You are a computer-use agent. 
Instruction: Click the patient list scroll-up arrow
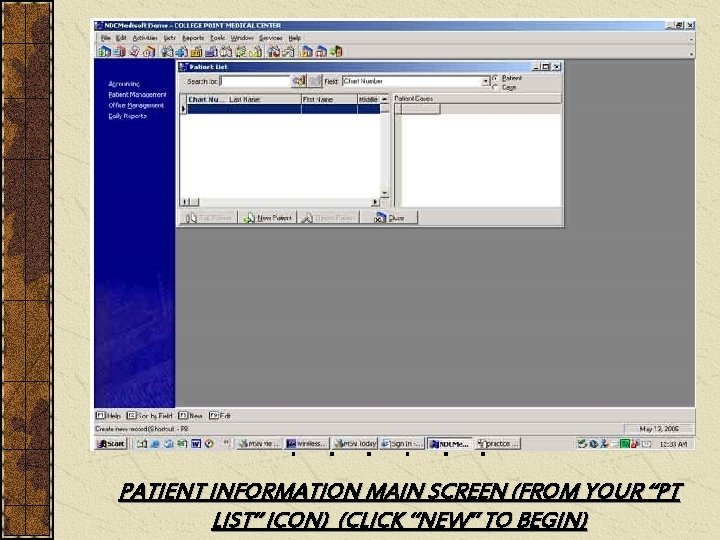pos(385,99)
